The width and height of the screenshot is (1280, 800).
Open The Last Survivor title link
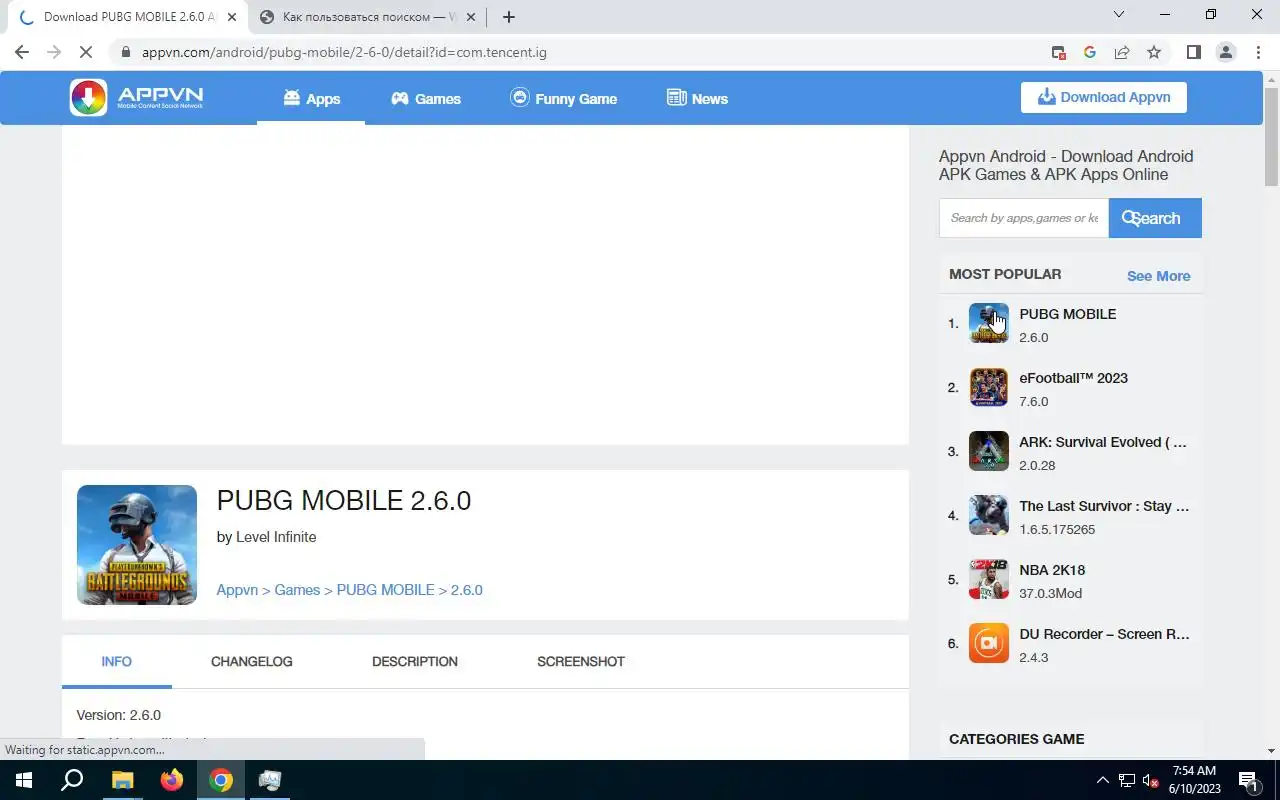point(1104,506)
